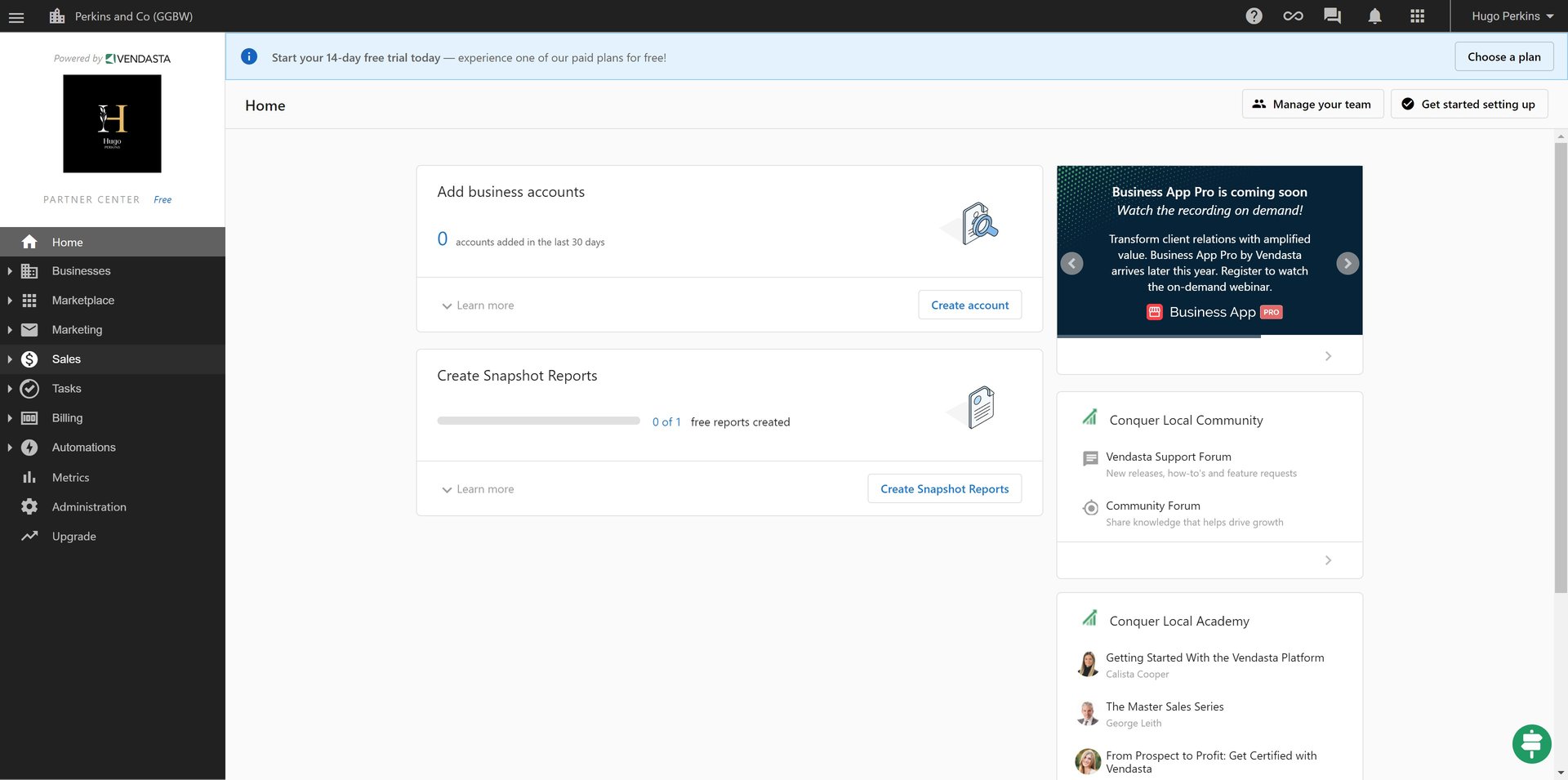Screen dimensions: 1568x780
Task: Click the Hugo Perkins logo thumbnail
Action: pos(112,123)
